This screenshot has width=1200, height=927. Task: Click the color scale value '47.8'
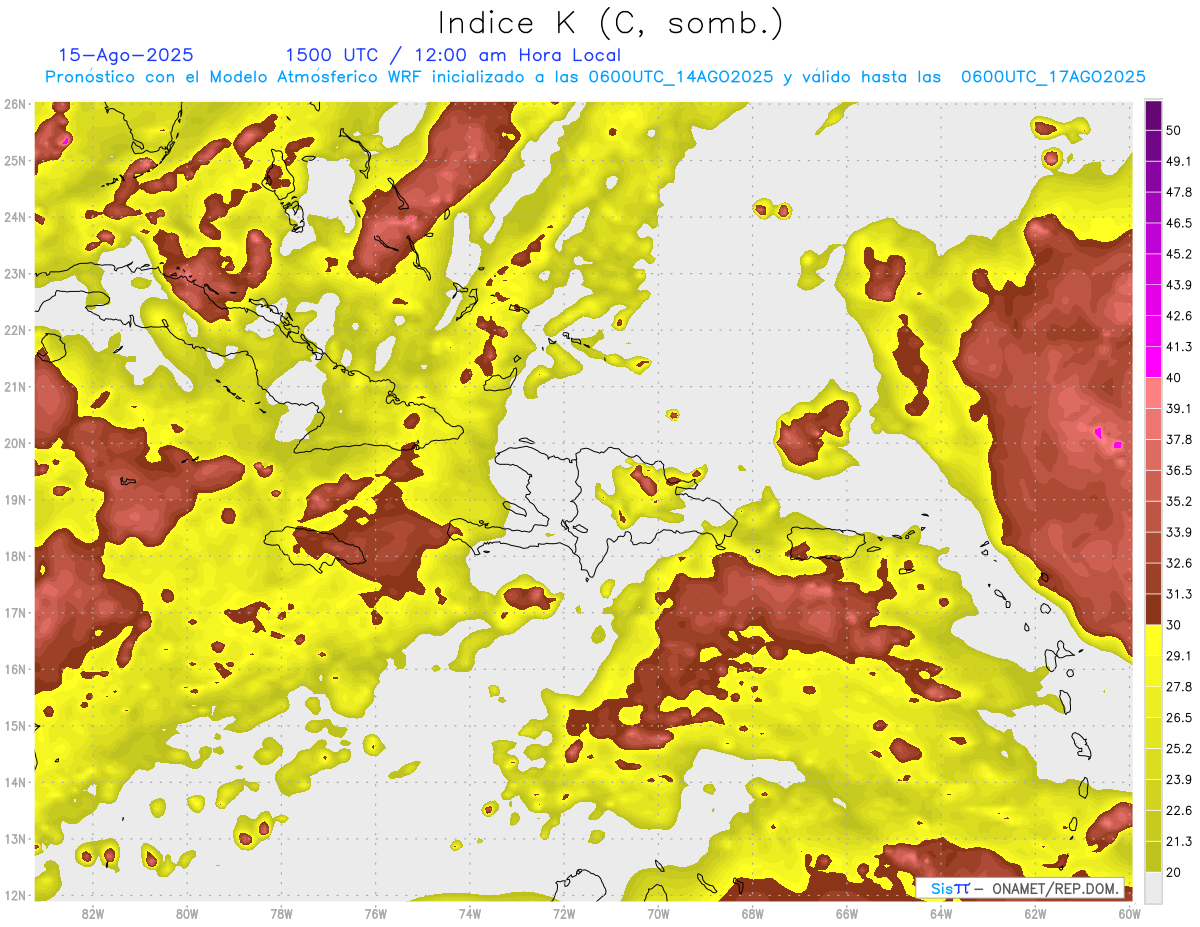[1178, 192]
